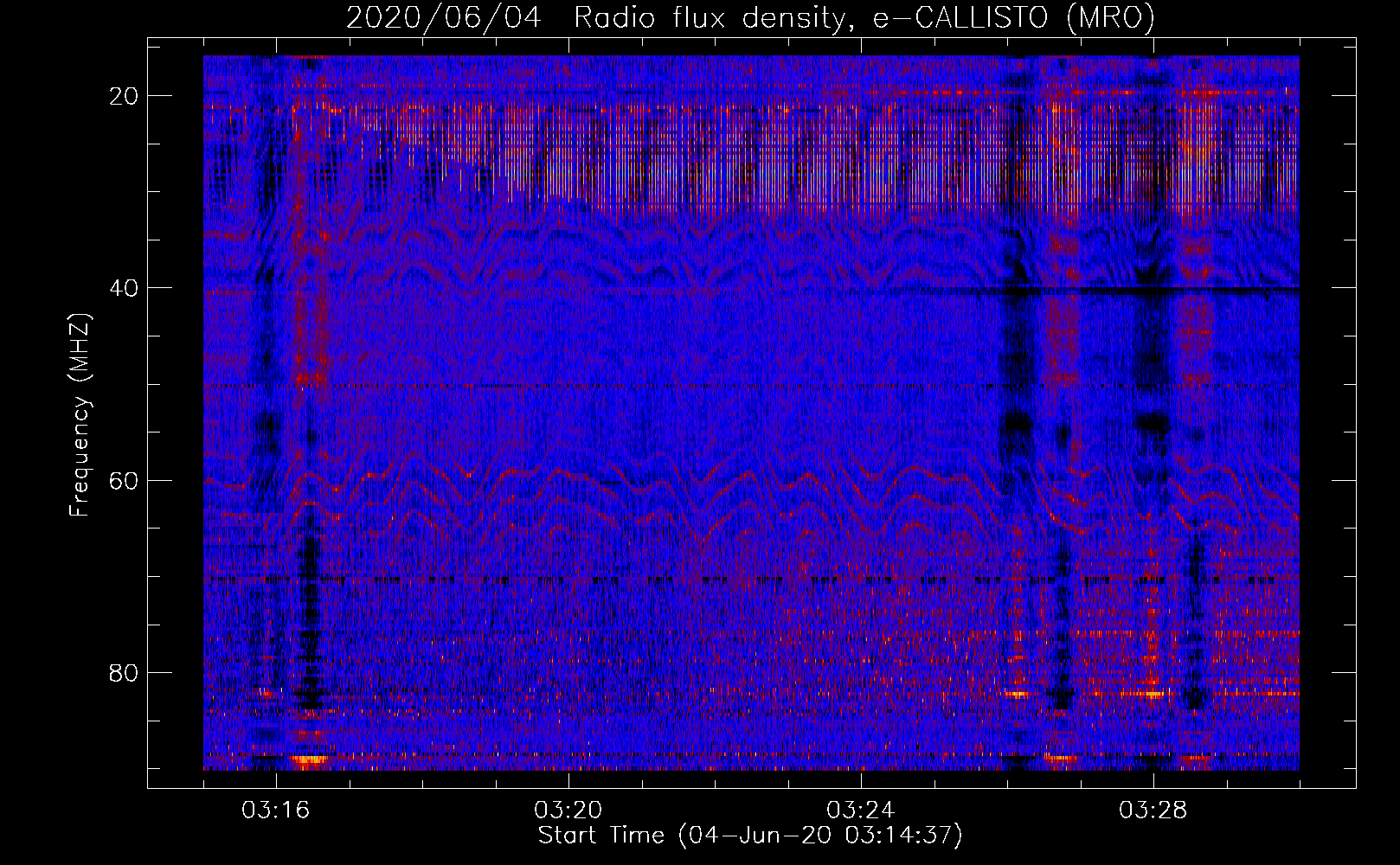Click the 'Start Time (04-Jun-20 03:14:37)' label
1400x865 pixels.
pos(750,836)
